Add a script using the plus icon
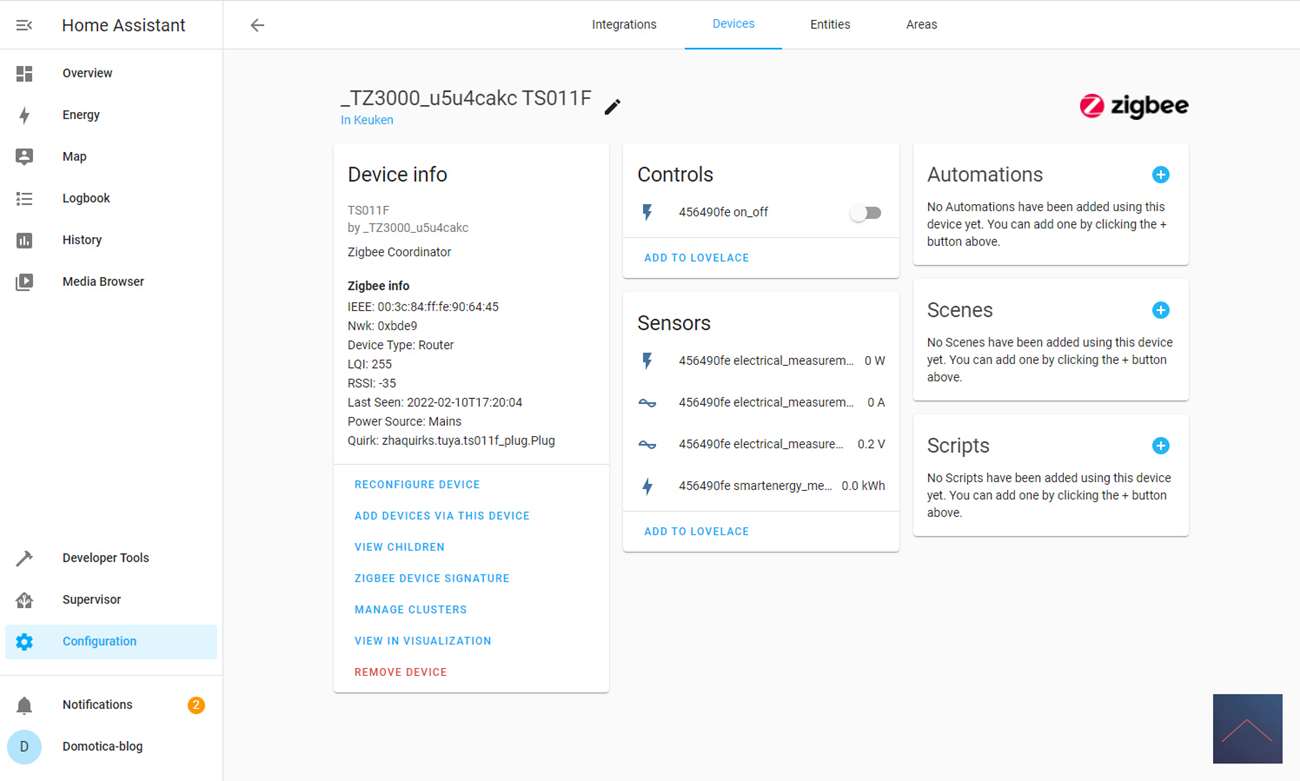 pos(1160,446)
